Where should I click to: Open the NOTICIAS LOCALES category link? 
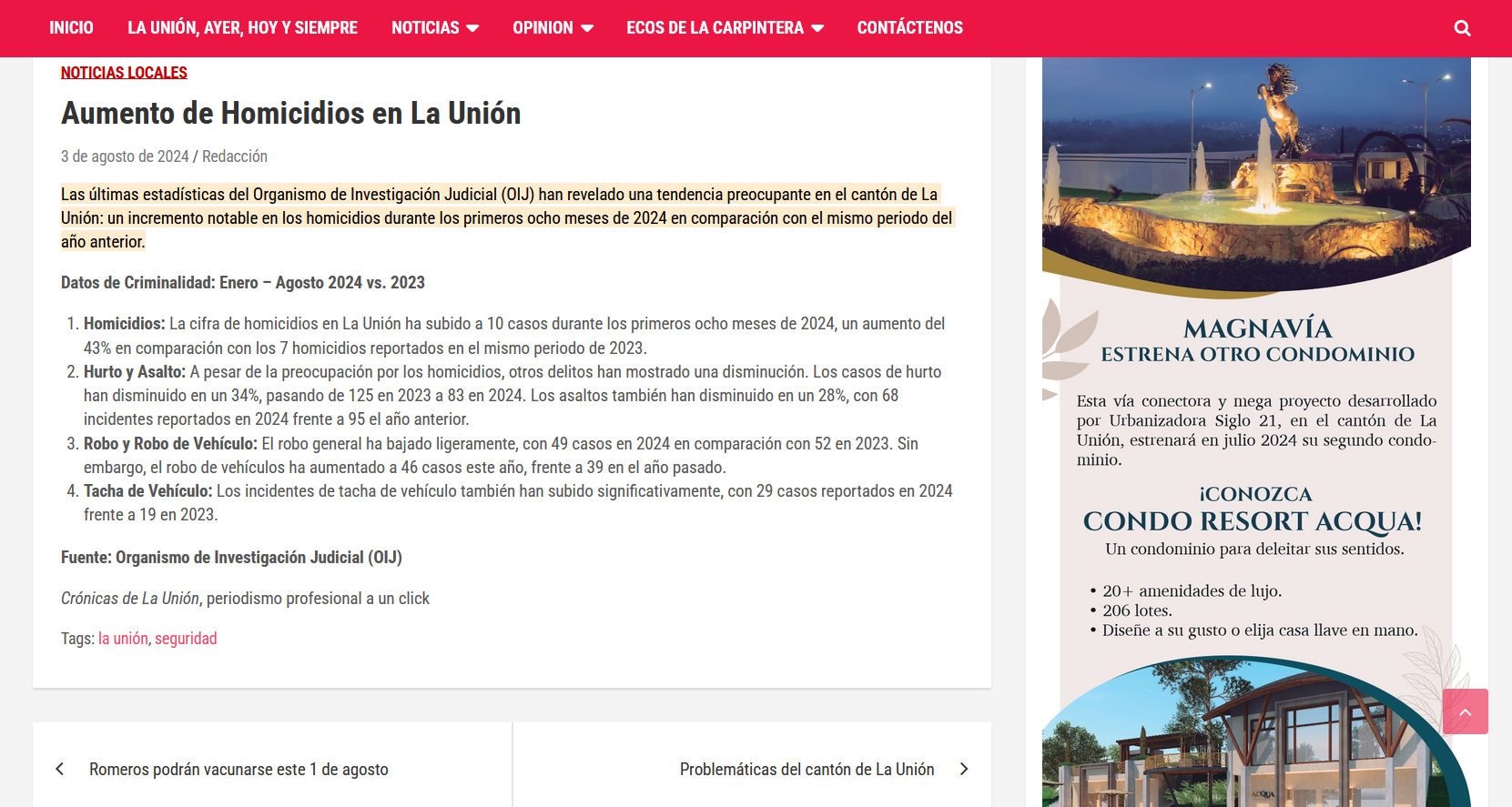tap(124, 73)
